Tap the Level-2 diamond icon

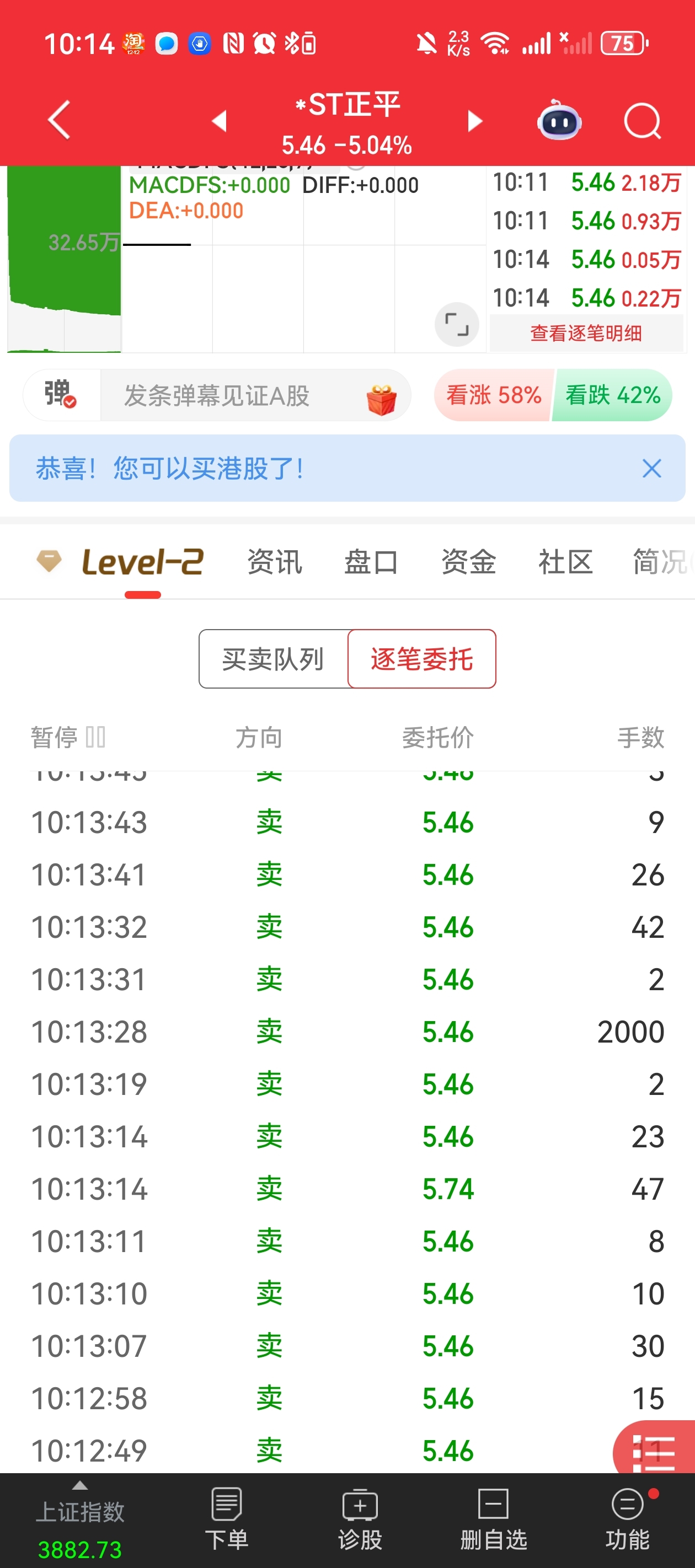coord(49,560)
